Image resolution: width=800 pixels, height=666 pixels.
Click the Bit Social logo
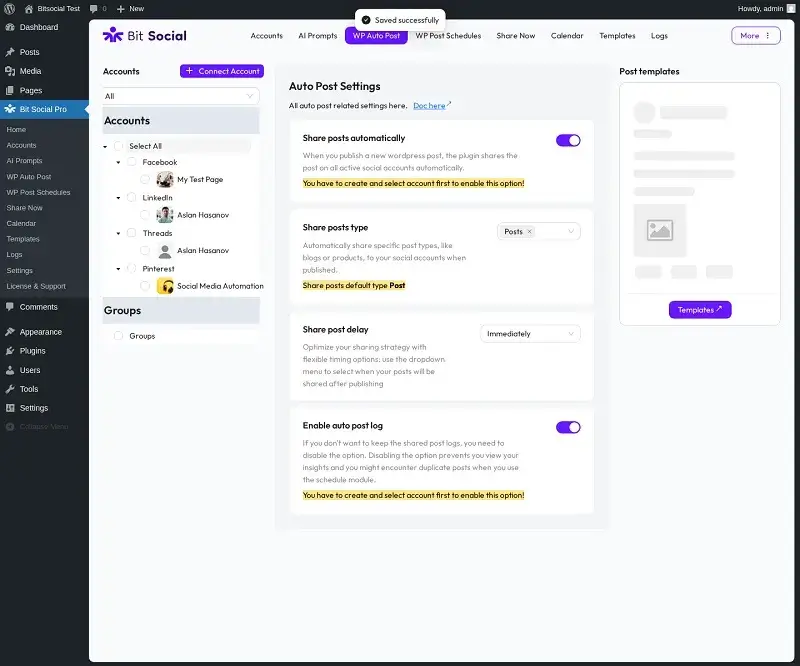click(145, 35)
